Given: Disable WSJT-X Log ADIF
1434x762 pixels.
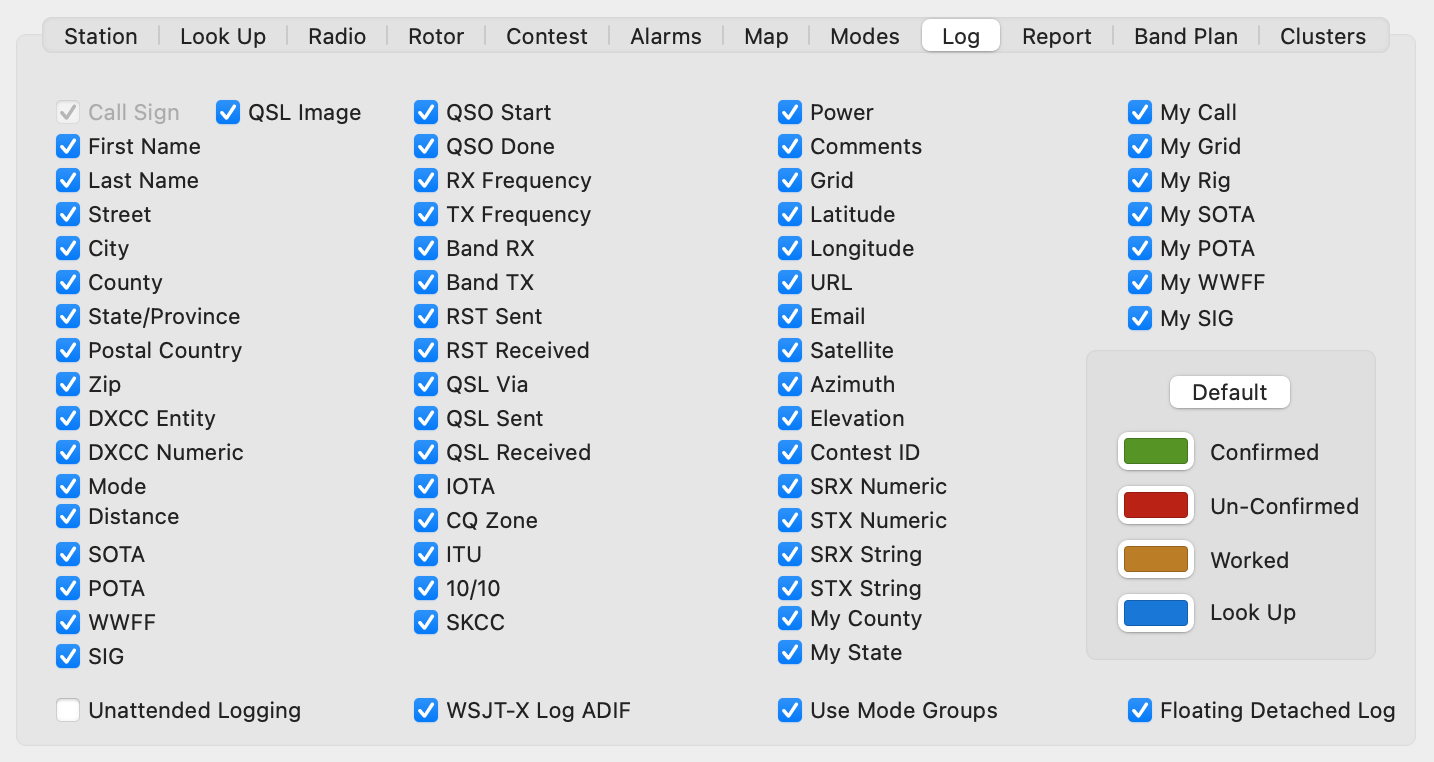Looking at the screenshot, I should [x=427, y=711].
